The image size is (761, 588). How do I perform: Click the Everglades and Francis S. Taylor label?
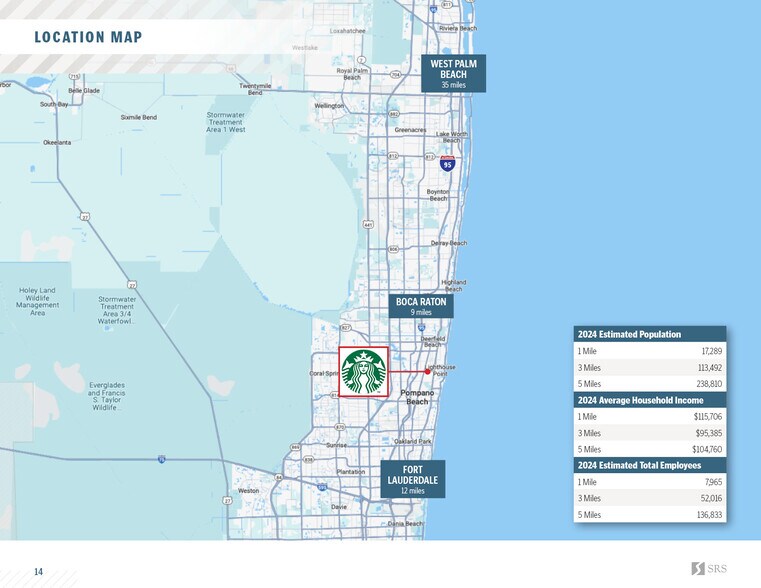click(x=107, y=396)
